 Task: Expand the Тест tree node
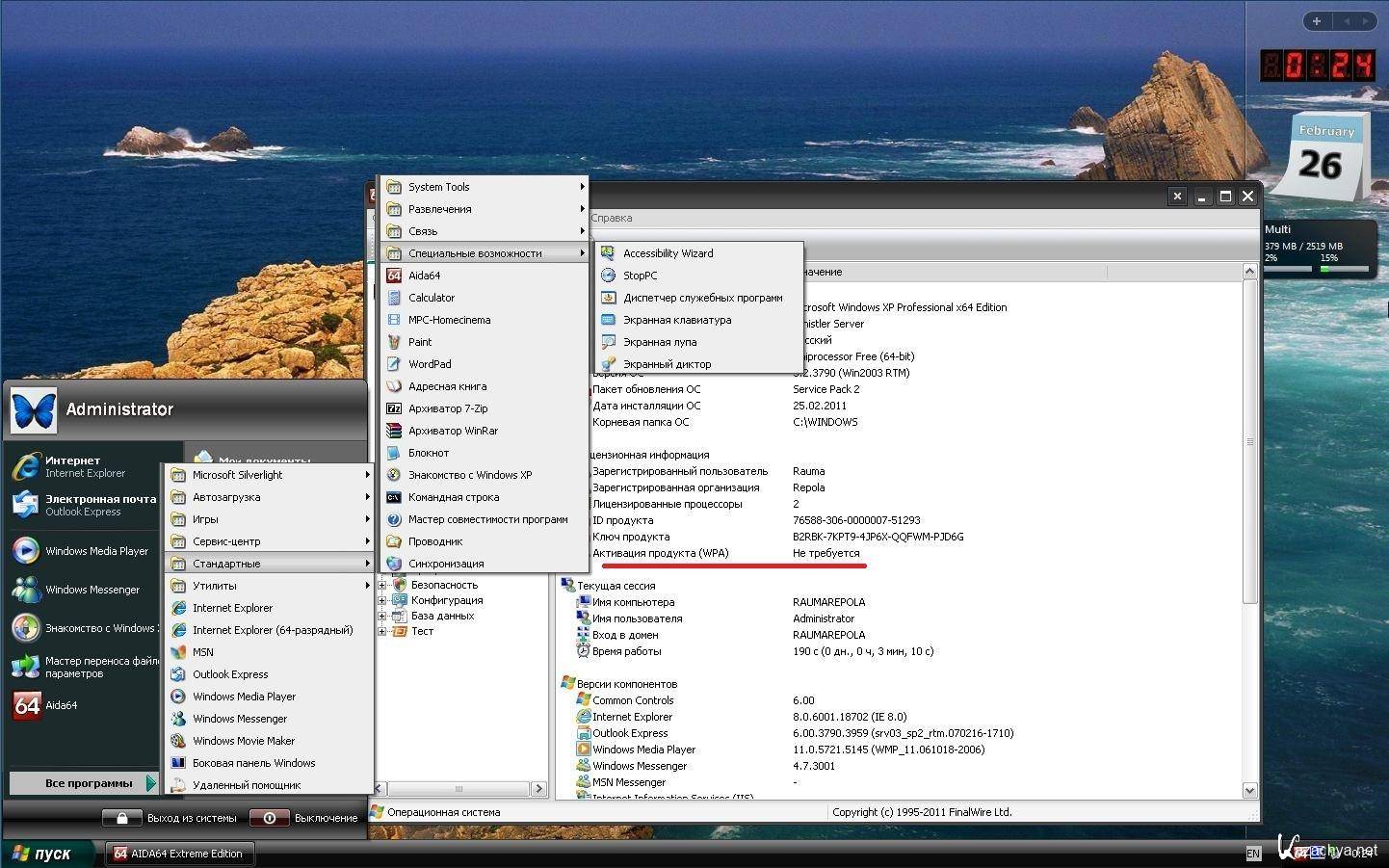(381, 631)
